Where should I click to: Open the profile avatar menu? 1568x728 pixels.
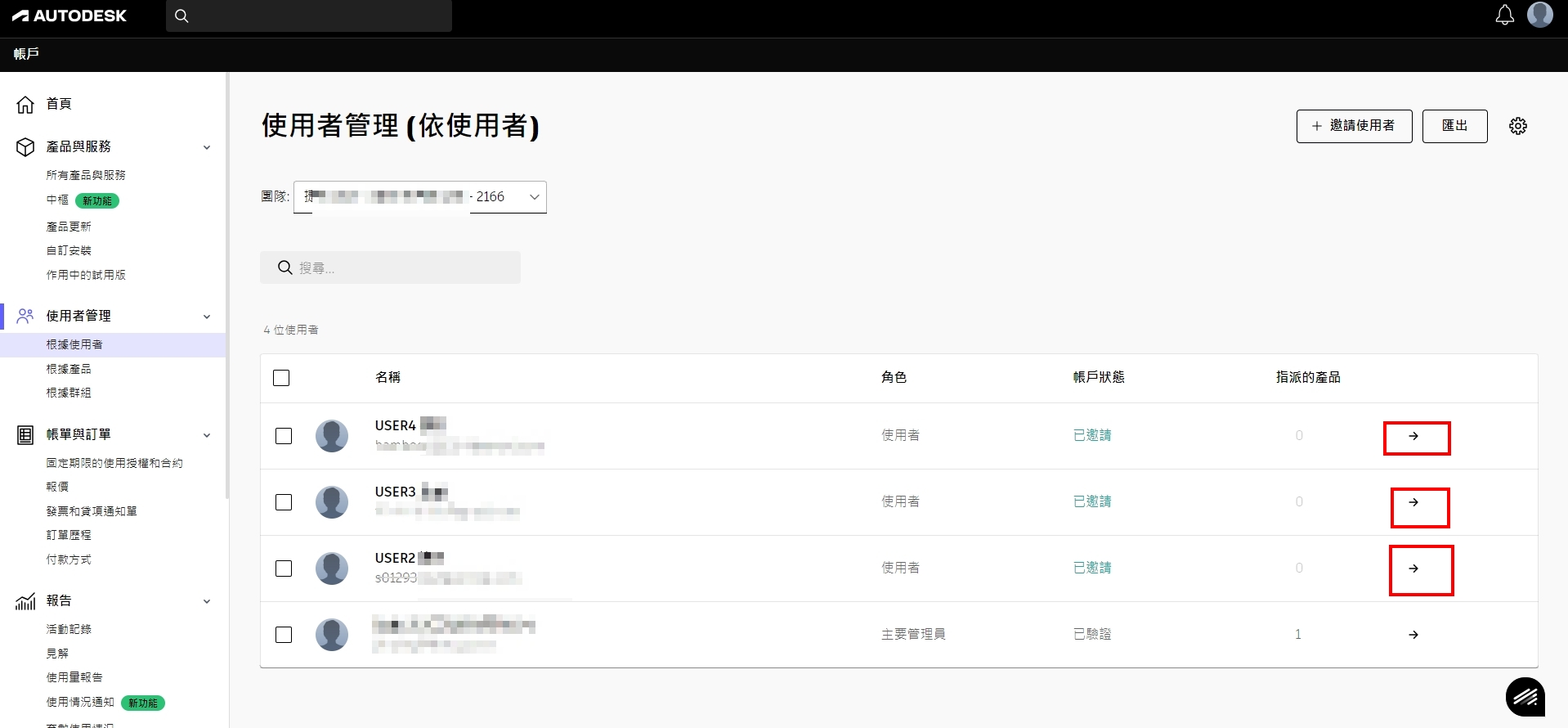(1539, 15)
